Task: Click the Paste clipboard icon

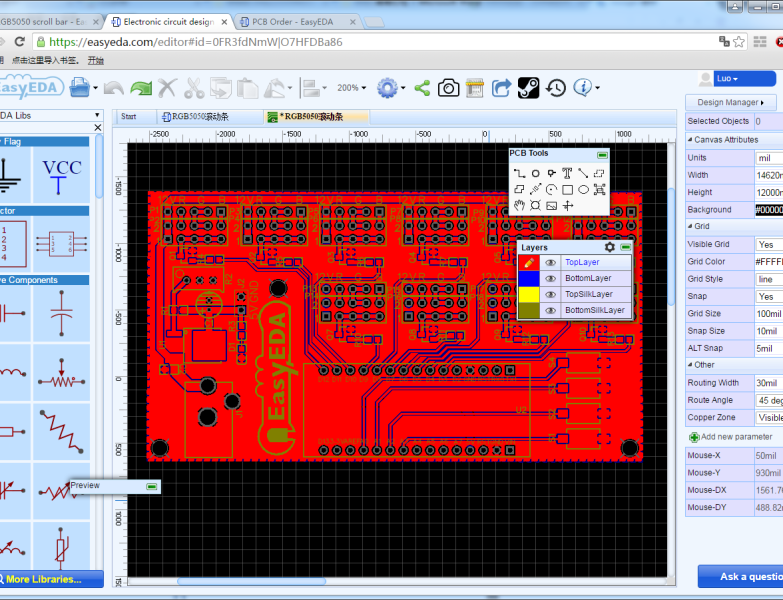Action: pos(247,88)
